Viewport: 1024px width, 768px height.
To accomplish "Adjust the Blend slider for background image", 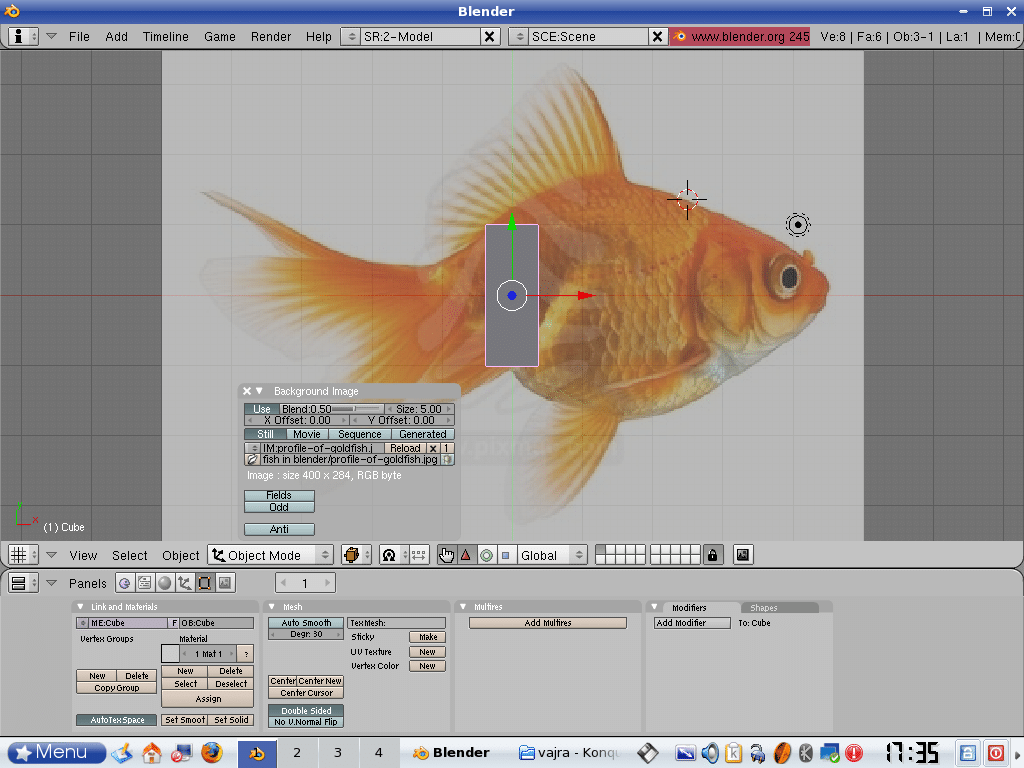I will (x=330, y=408).
